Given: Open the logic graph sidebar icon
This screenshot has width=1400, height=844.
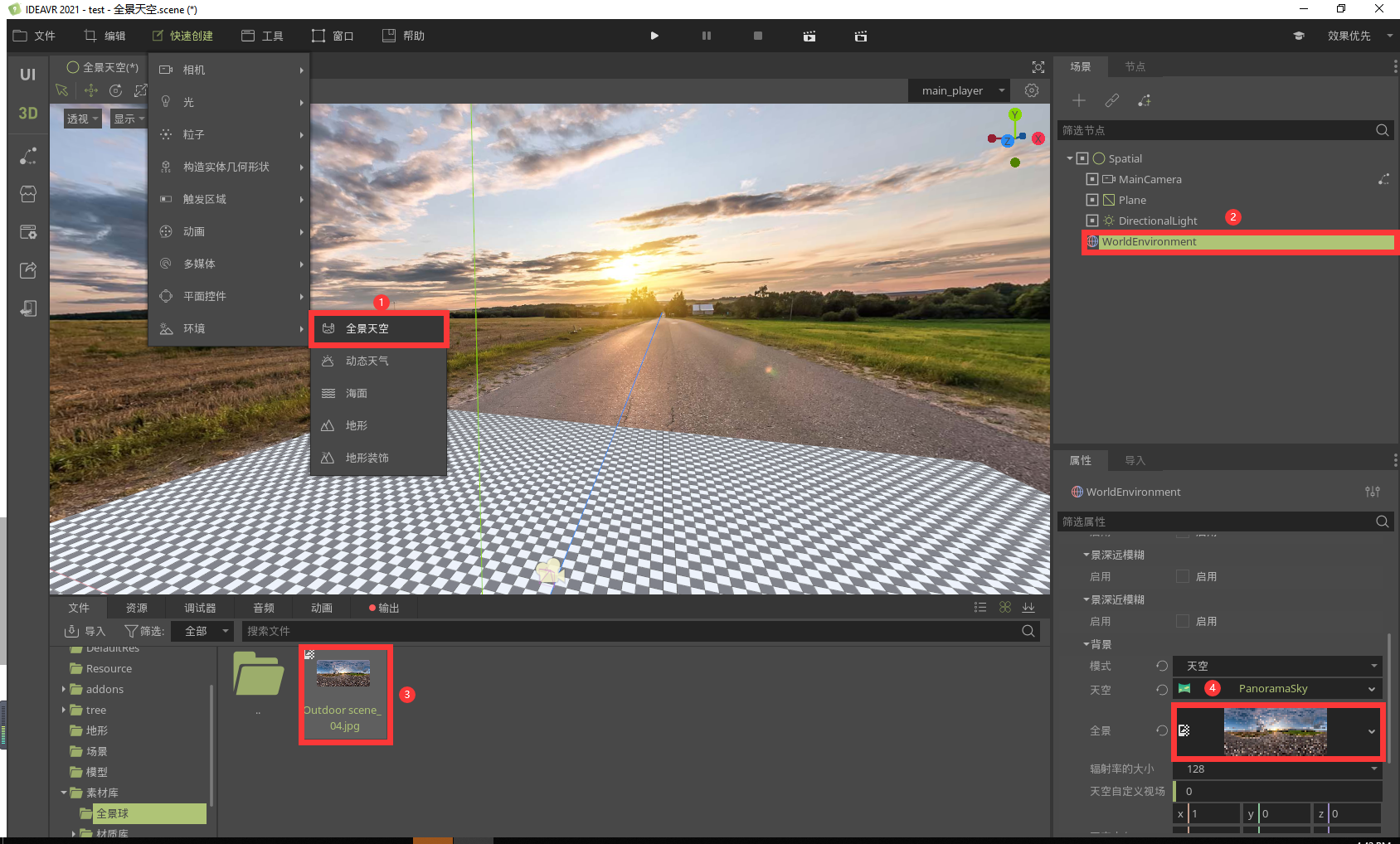Looking at the screenshot, I should click(28, 156).
